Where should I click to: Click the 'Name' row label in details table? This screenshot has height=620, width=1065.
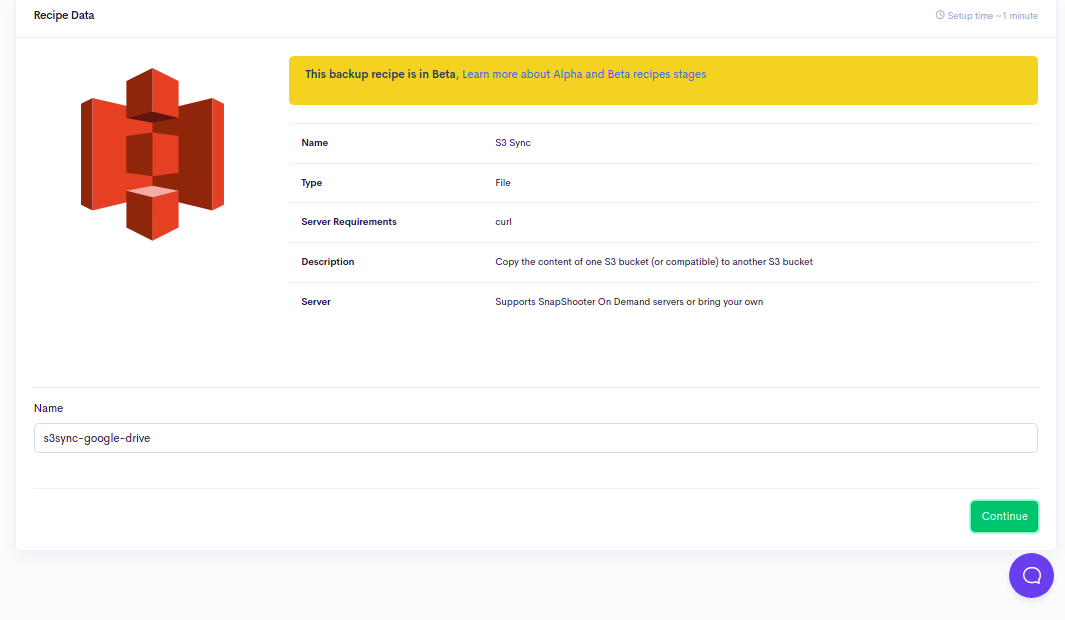(314, 143)
